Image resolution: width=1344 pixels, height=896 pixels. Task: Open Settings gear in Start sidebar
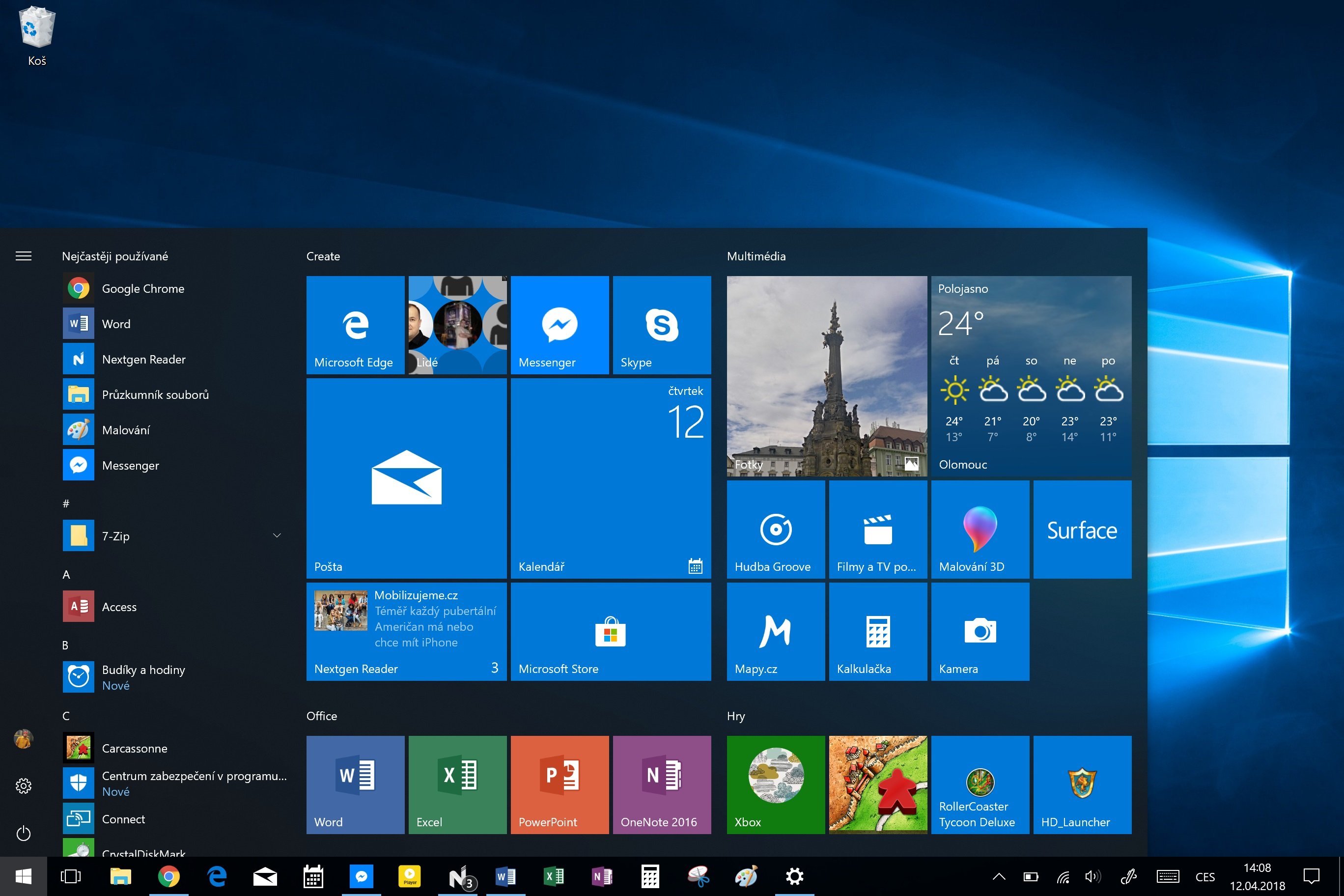tap(24, 786)
